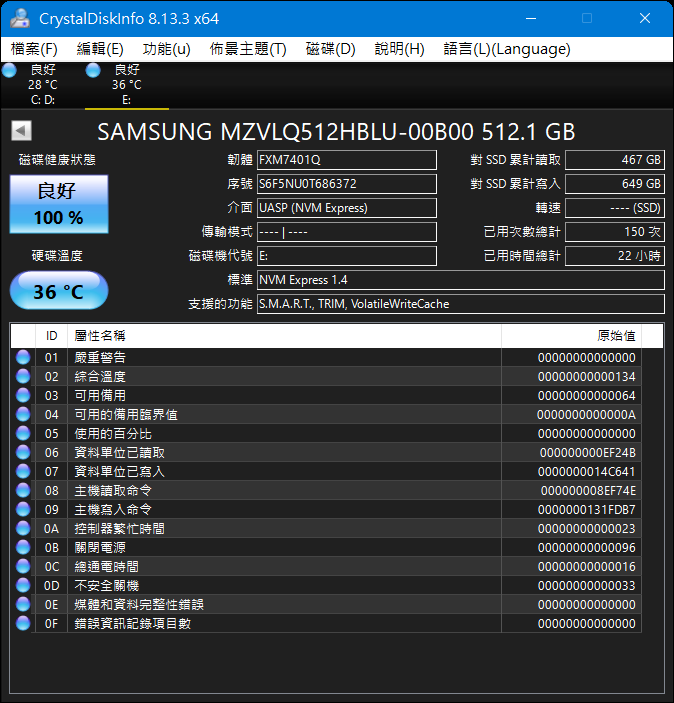This screenshot has height=703, width=674.
Task: Select raw value 0000000000000A
Action: [x=587, y=415]
